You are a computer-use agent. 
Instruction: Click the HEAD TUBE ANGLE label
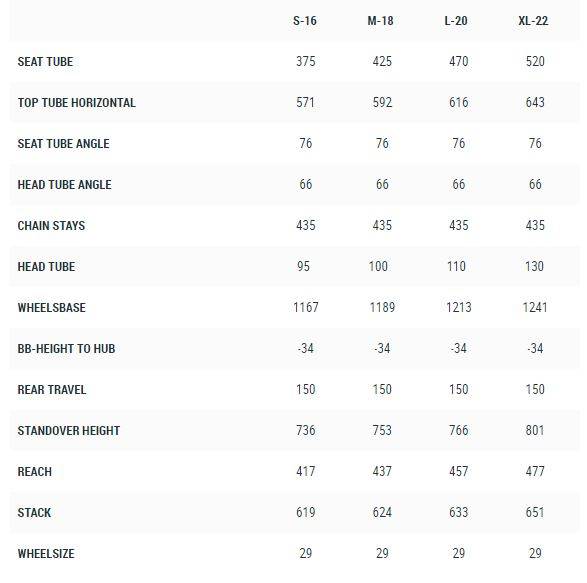coord(64,185)
